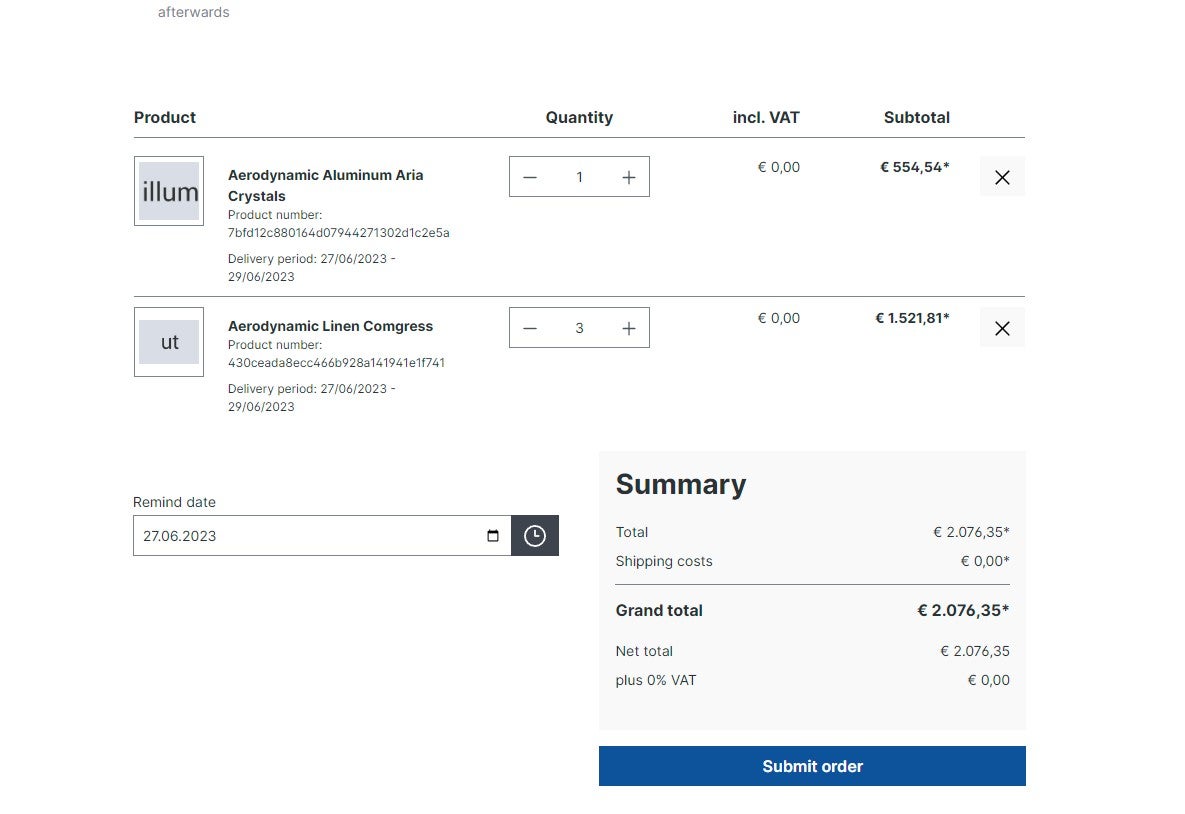Select product number 430ceada8ecc466b928a141941e1f741
The height and width of the screenshot is (814, 1185).
coord(336,363)
